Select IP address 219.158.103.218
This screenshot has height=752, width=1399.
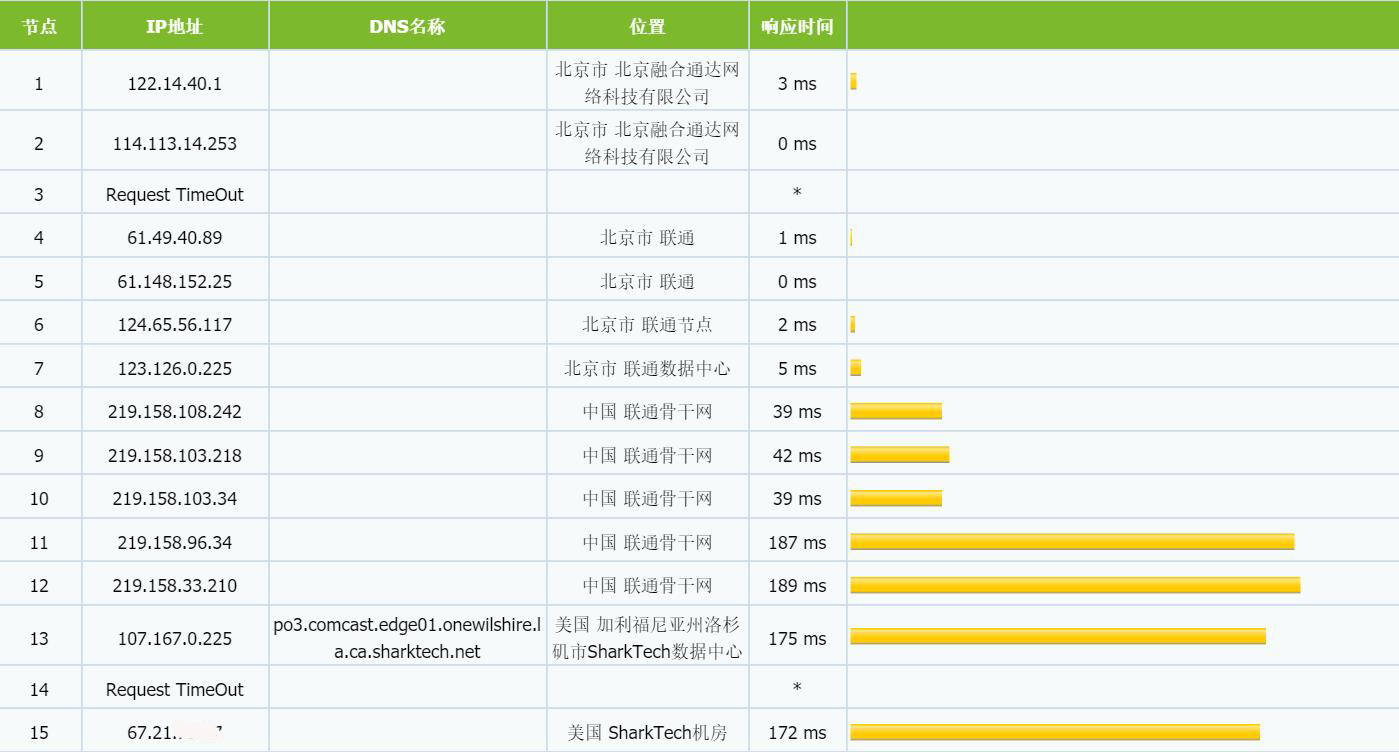pyautogui.click(x=175, y=456)
